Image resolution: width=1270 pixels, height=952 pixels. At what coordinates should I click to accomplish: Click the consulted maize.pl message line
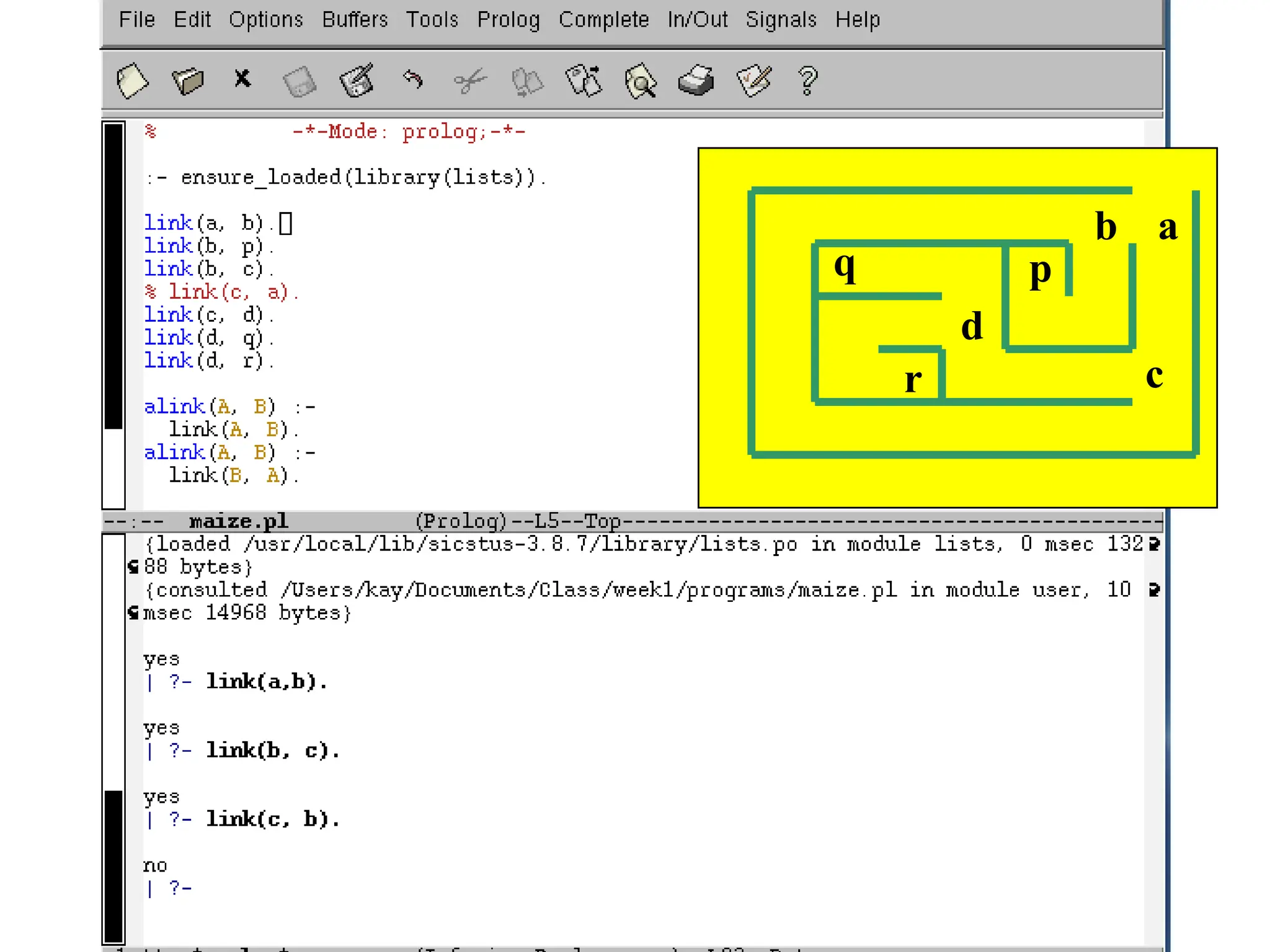(639, 590)
